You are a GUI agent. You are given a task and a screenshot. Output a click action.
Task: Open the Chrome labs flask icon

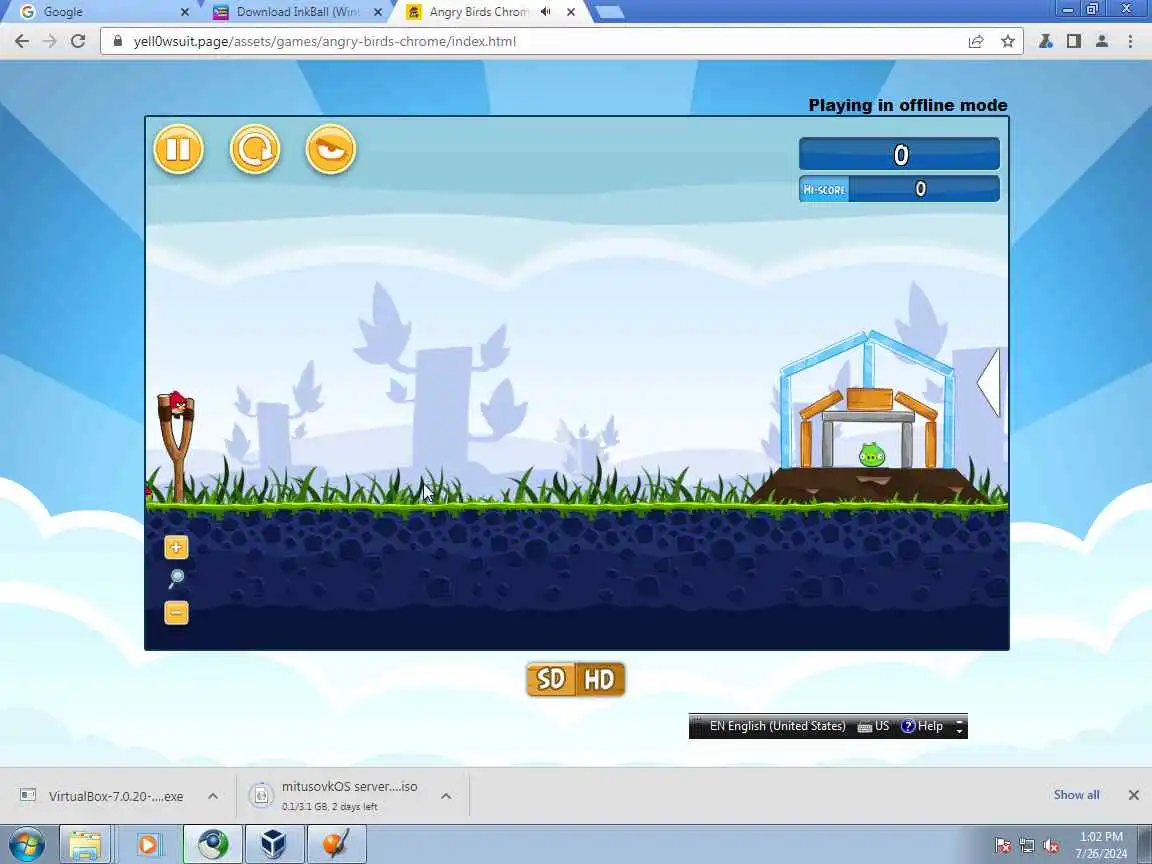(x=1045, y=41)
